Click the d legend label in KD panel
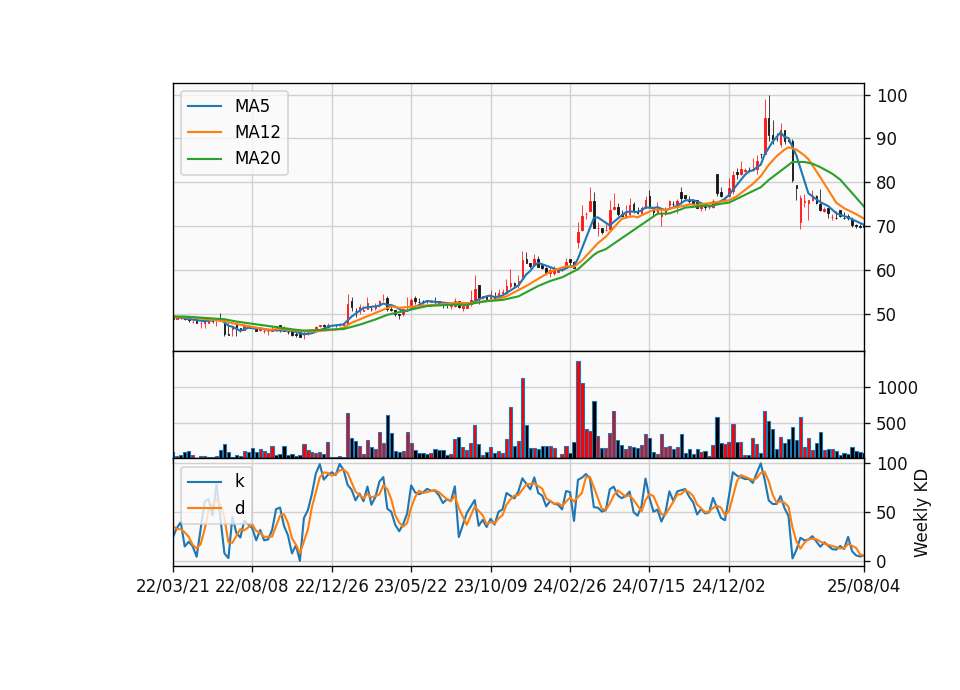The width and height of the screenshot is (960, 690). [x=240, y=508]
